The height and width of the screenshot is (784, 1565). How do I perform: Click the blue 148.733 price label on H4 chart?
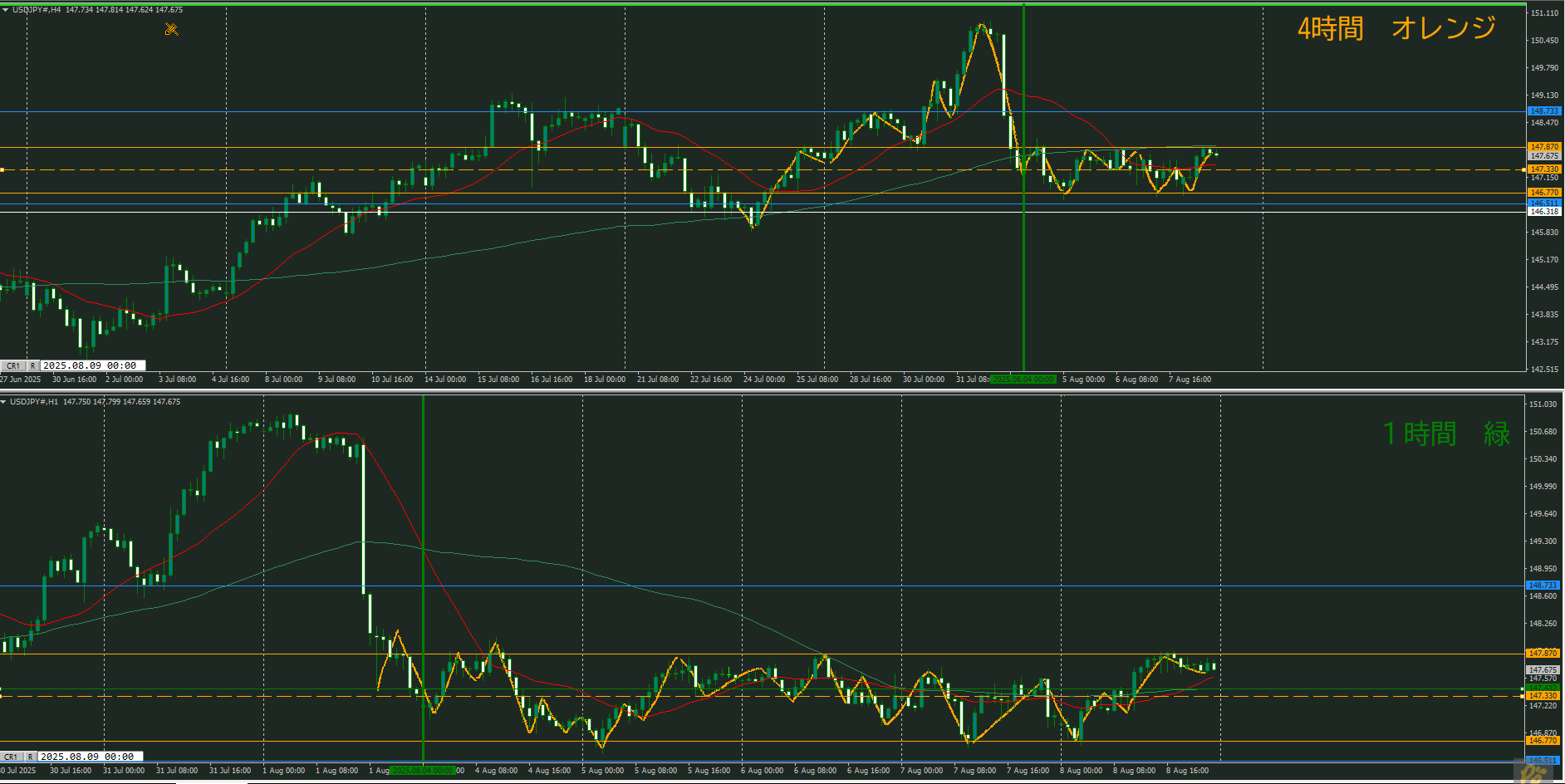tap(1544, 111)
